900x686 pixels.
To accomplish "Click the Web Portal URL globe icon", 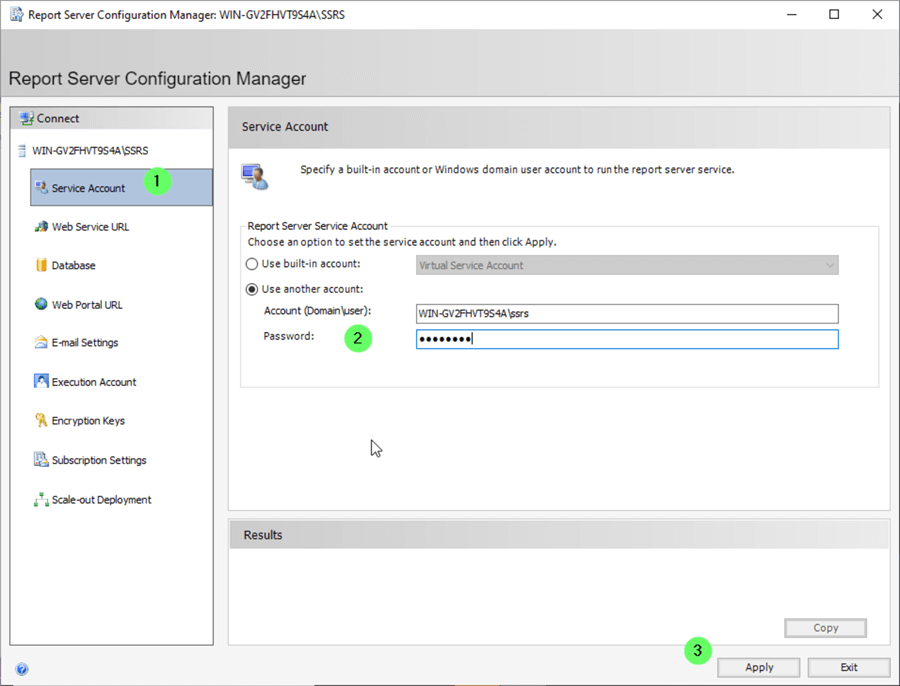I will [x=41, y=304].
